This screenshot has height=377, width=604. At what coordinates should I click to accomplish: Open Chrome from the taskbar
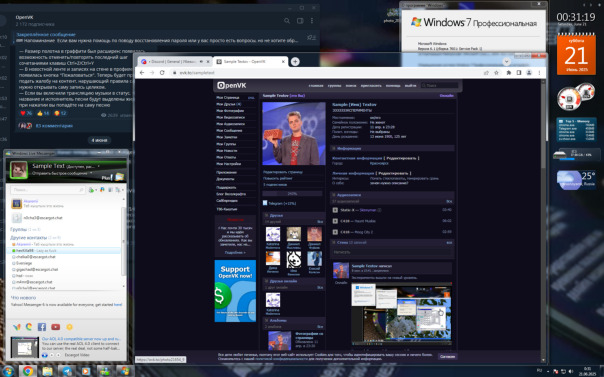[x=27, y=371]
